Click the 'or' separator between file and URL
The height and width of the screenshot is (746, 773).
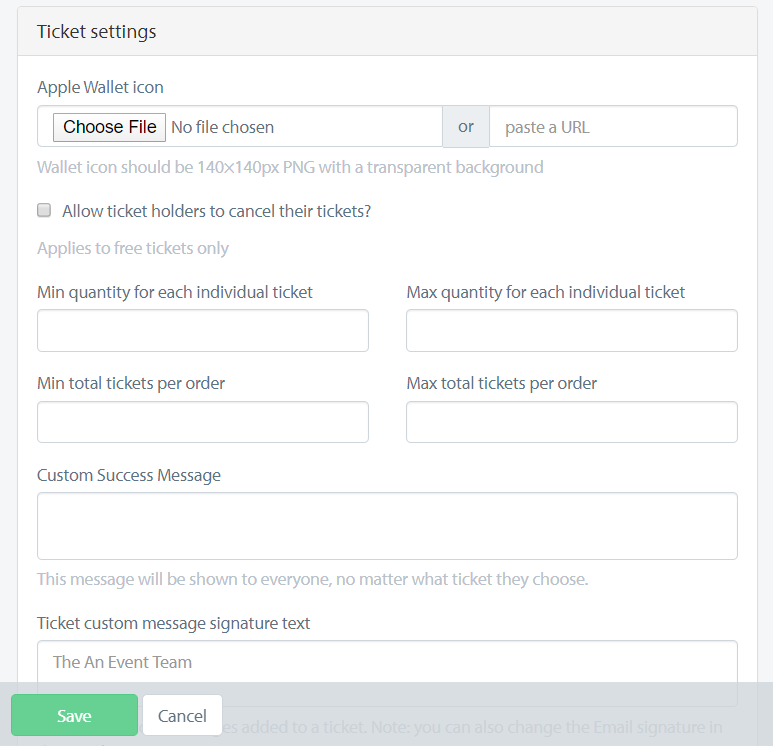click(x=466, y=127)
